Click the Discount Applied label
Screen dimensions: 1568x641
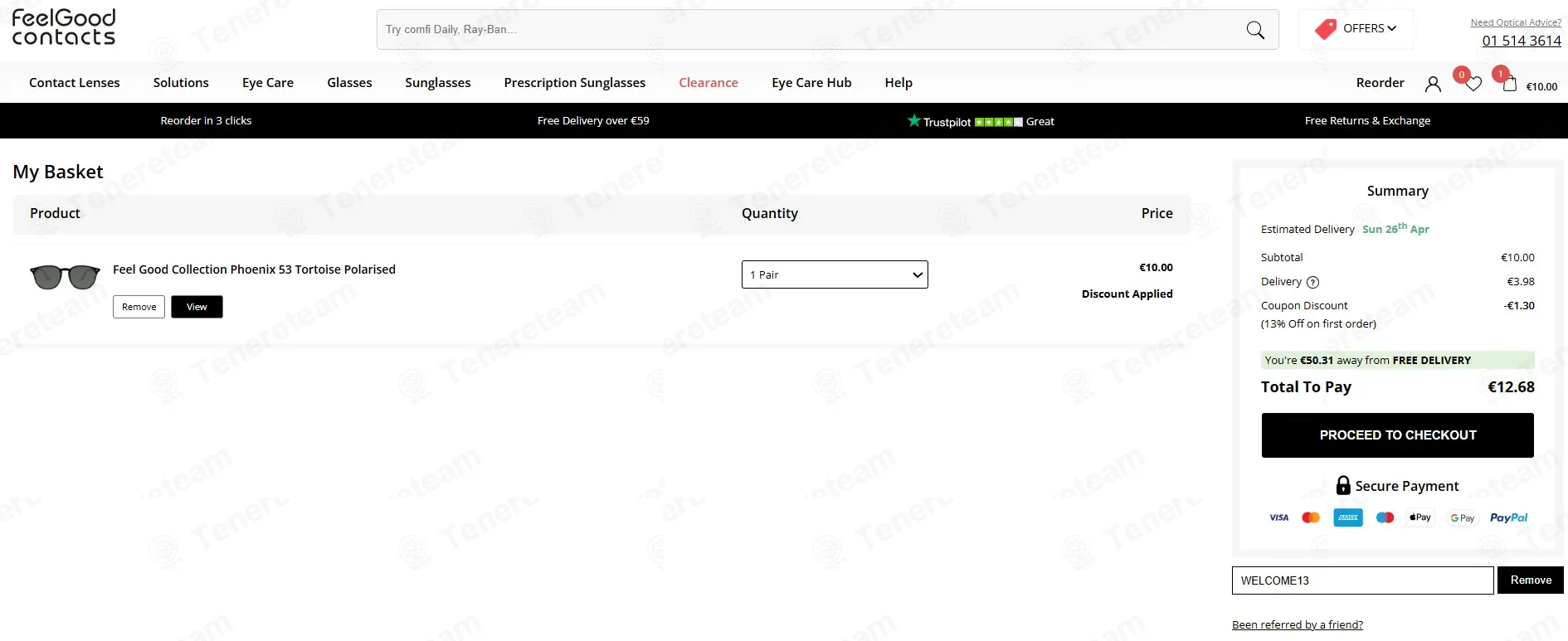click(1127, 294)
